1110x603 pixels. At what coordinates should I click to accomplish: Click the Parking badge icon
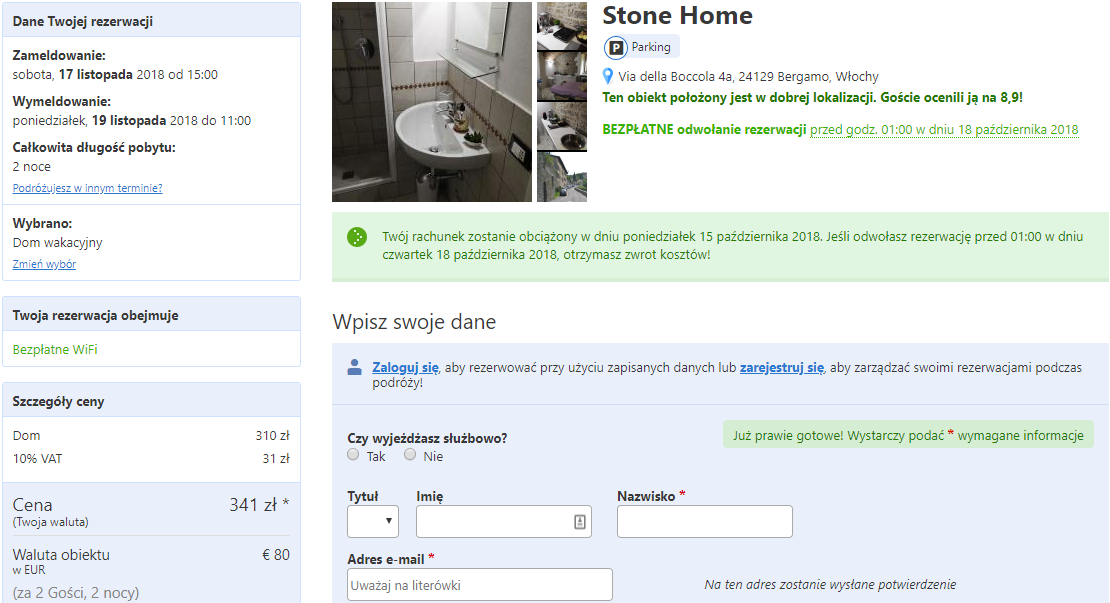coord(616,47)
